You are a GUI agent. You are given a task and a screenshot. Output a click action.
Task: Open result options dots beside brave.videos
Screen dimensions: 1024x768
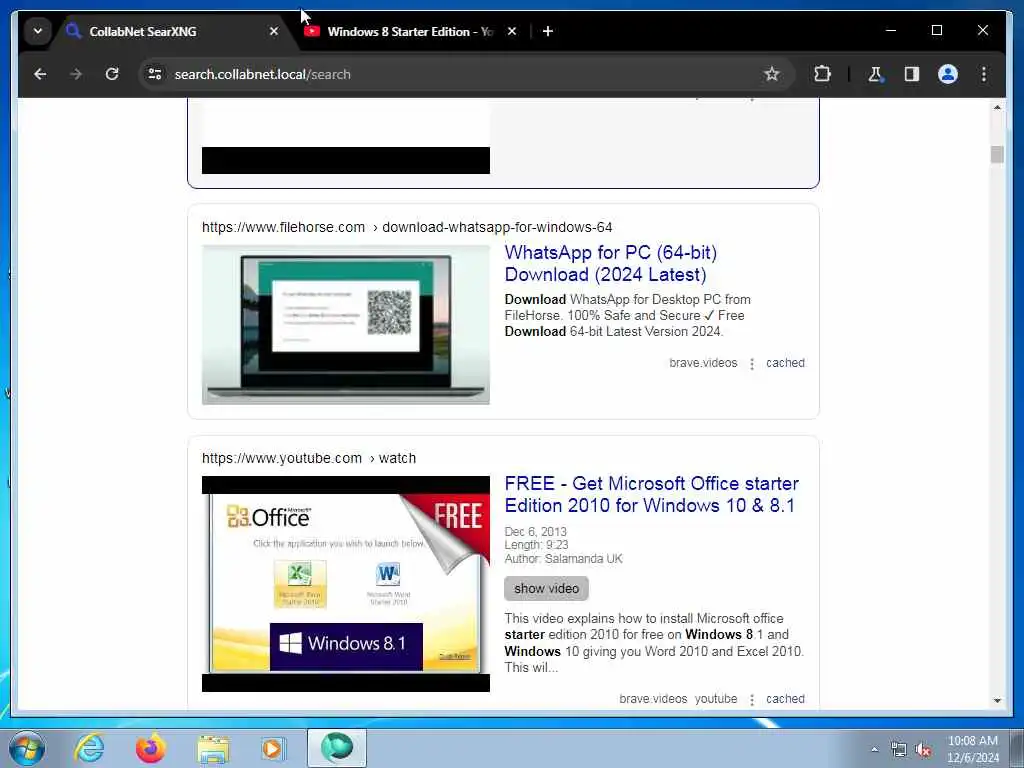point(752,364)
